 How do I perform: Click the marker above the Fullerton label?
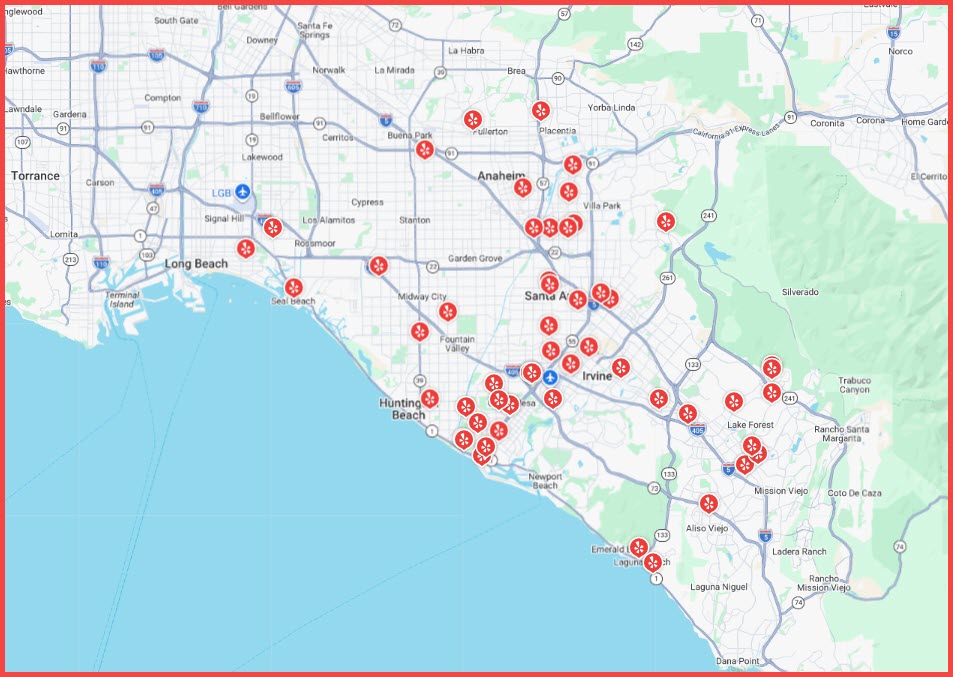click(473, 119)
